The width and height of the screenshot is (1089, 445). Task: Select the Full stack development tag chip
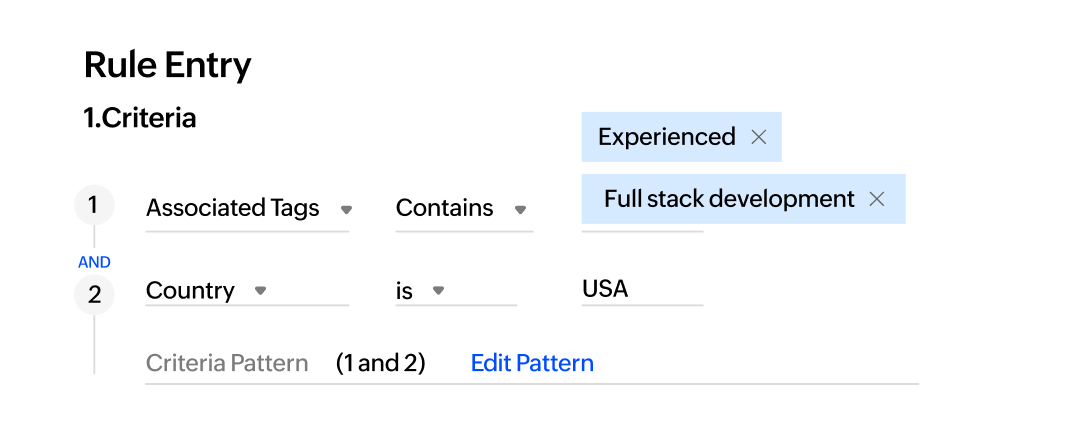coord(729,199)
